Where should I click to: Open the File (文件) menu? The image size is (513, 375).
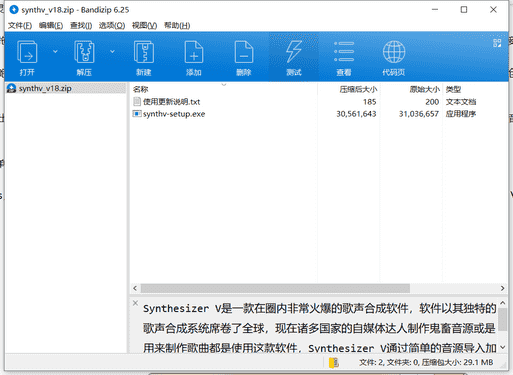coord(20,25)
